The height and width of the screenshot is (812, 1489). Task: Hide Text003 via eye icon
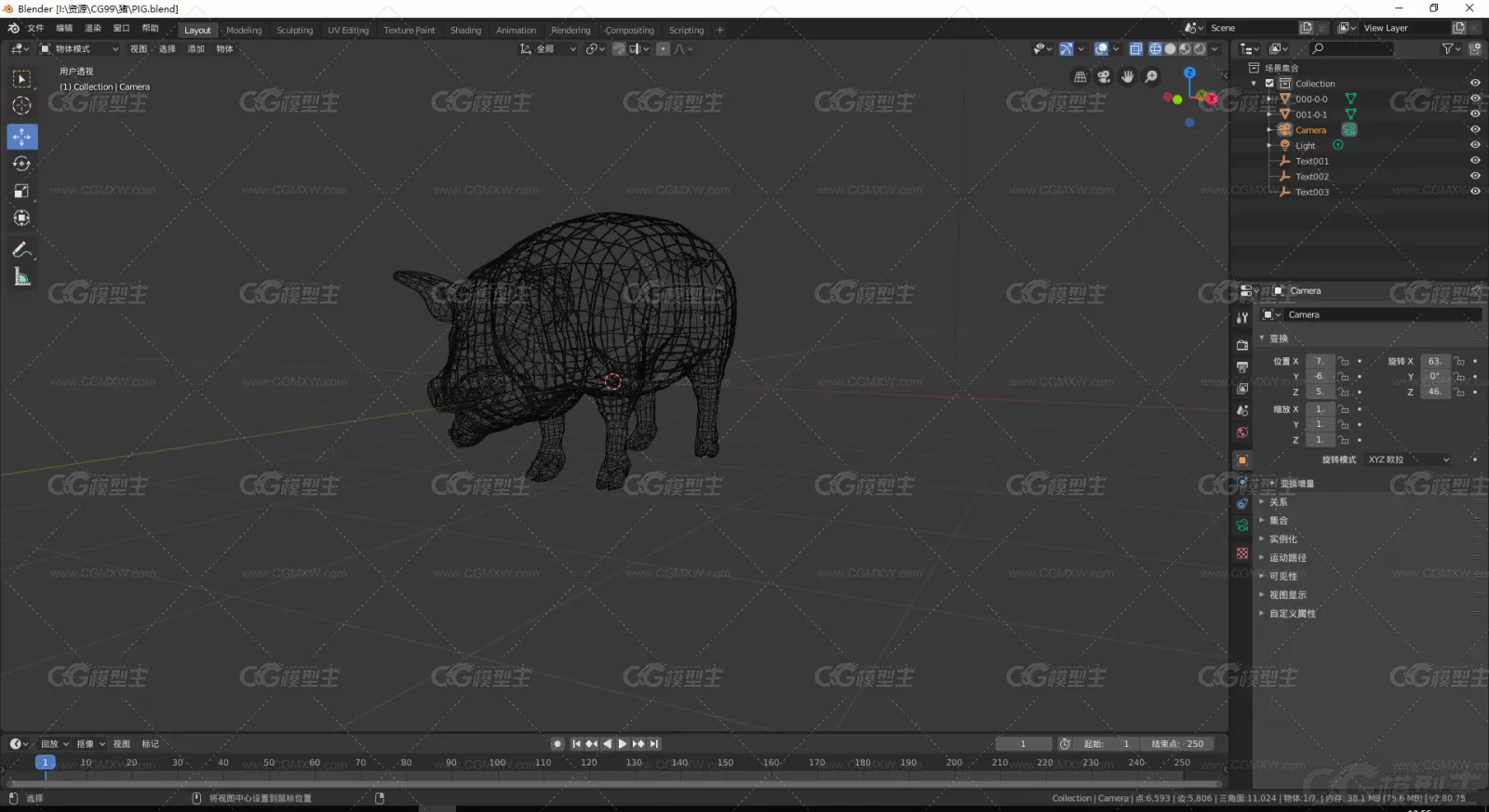1475,191
